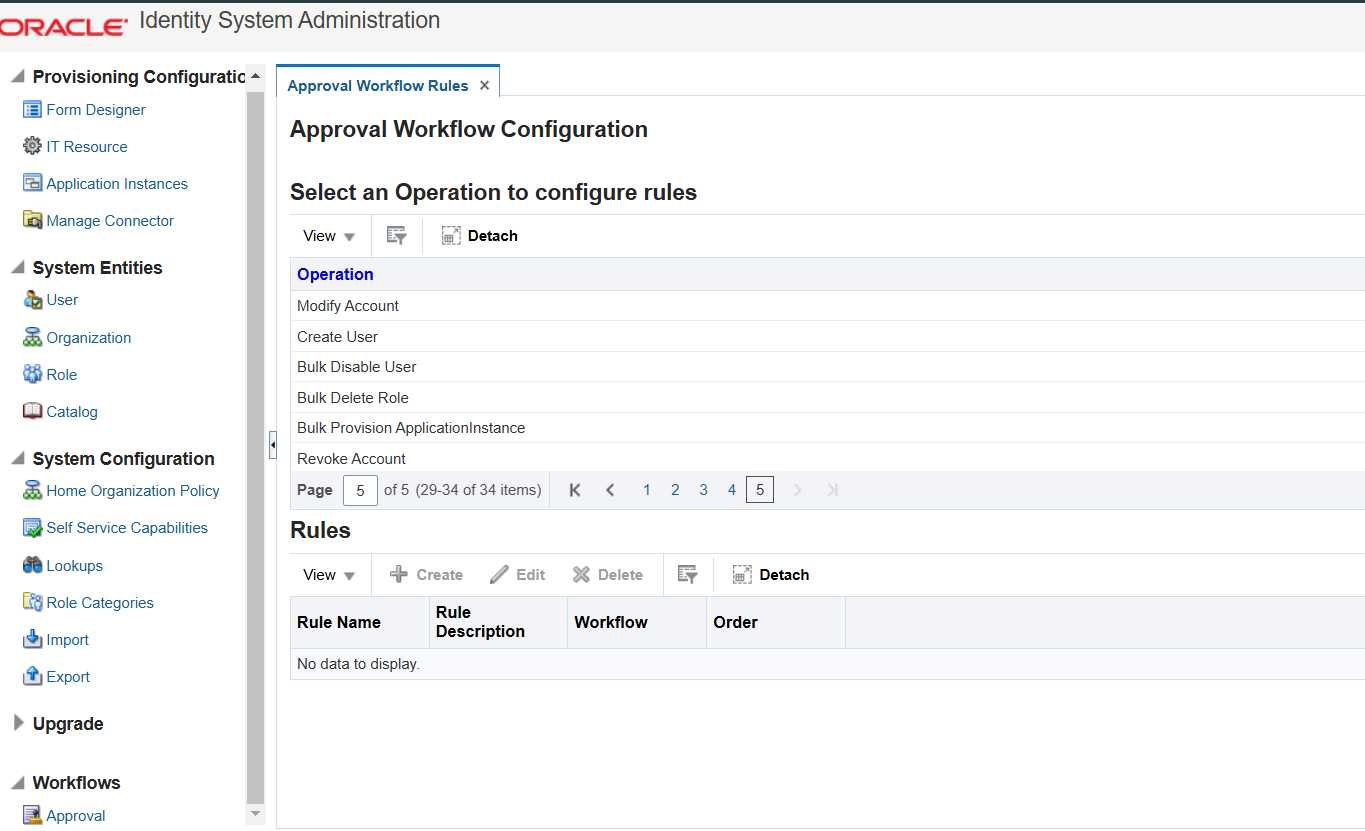Click the sidebar scroll down arrow
Image resolution: width=1365 pixels, height=831 pixels.
point(255,814)
